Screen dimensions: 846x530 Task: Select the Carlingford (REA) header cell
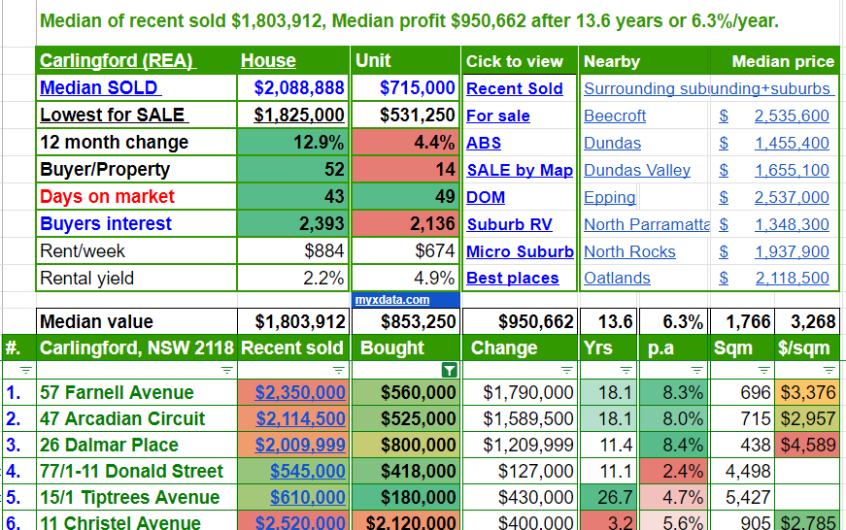pos(116,61)
